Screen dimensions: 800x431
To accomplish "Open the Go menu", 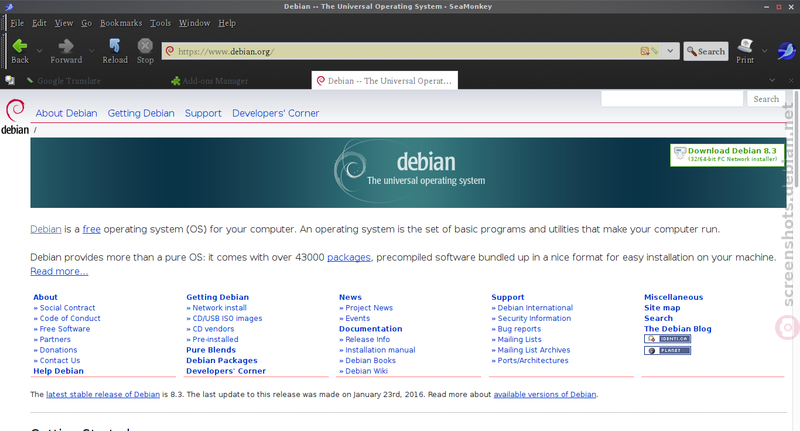I will (x=86, y=23).
